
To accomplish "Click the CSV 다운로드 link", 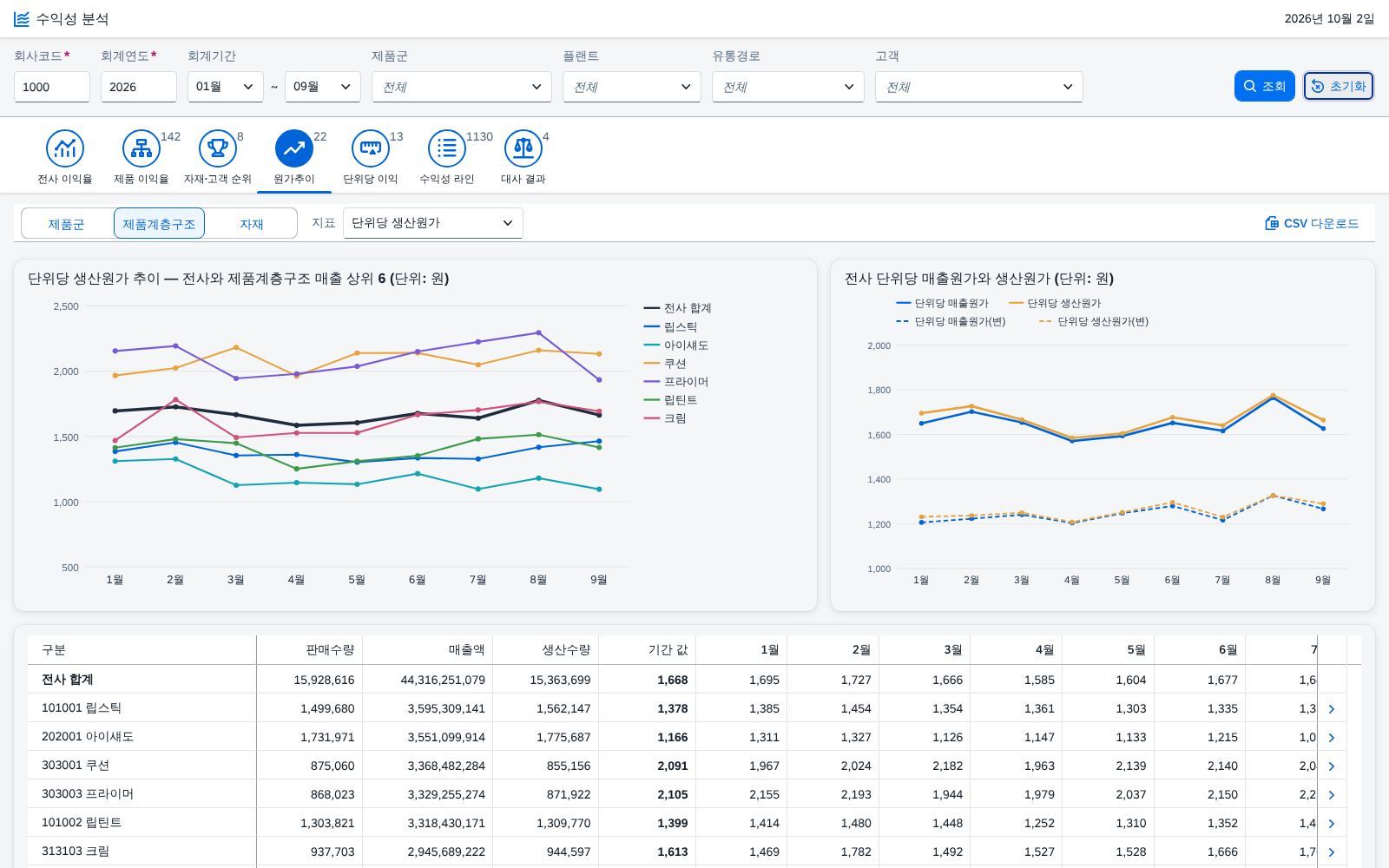I will pos(1312,223).
